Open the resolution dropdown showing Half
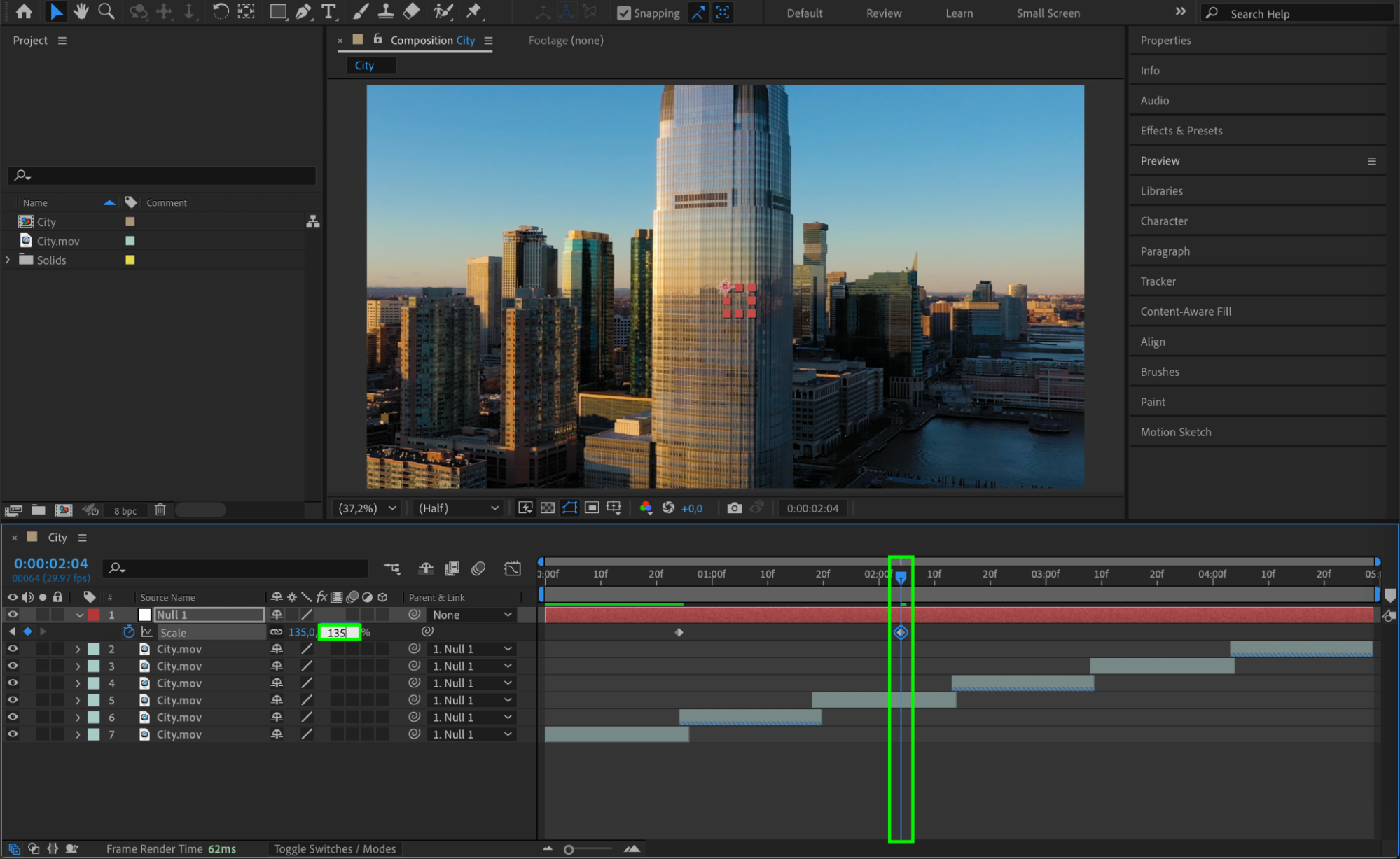The image size is (1400, 859). 458,508
